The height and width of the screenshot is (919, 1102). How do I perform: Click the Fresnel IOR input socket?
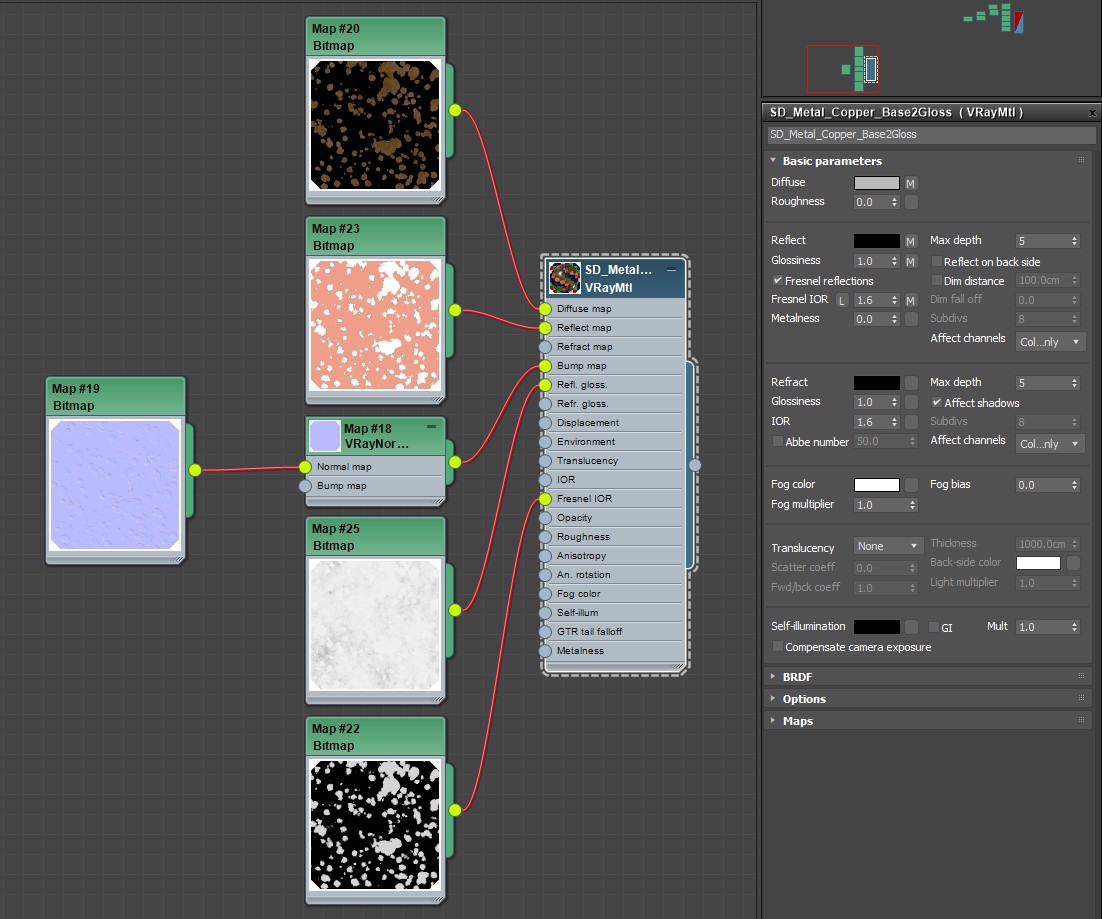pyautogui.click(x=545, y=499)
